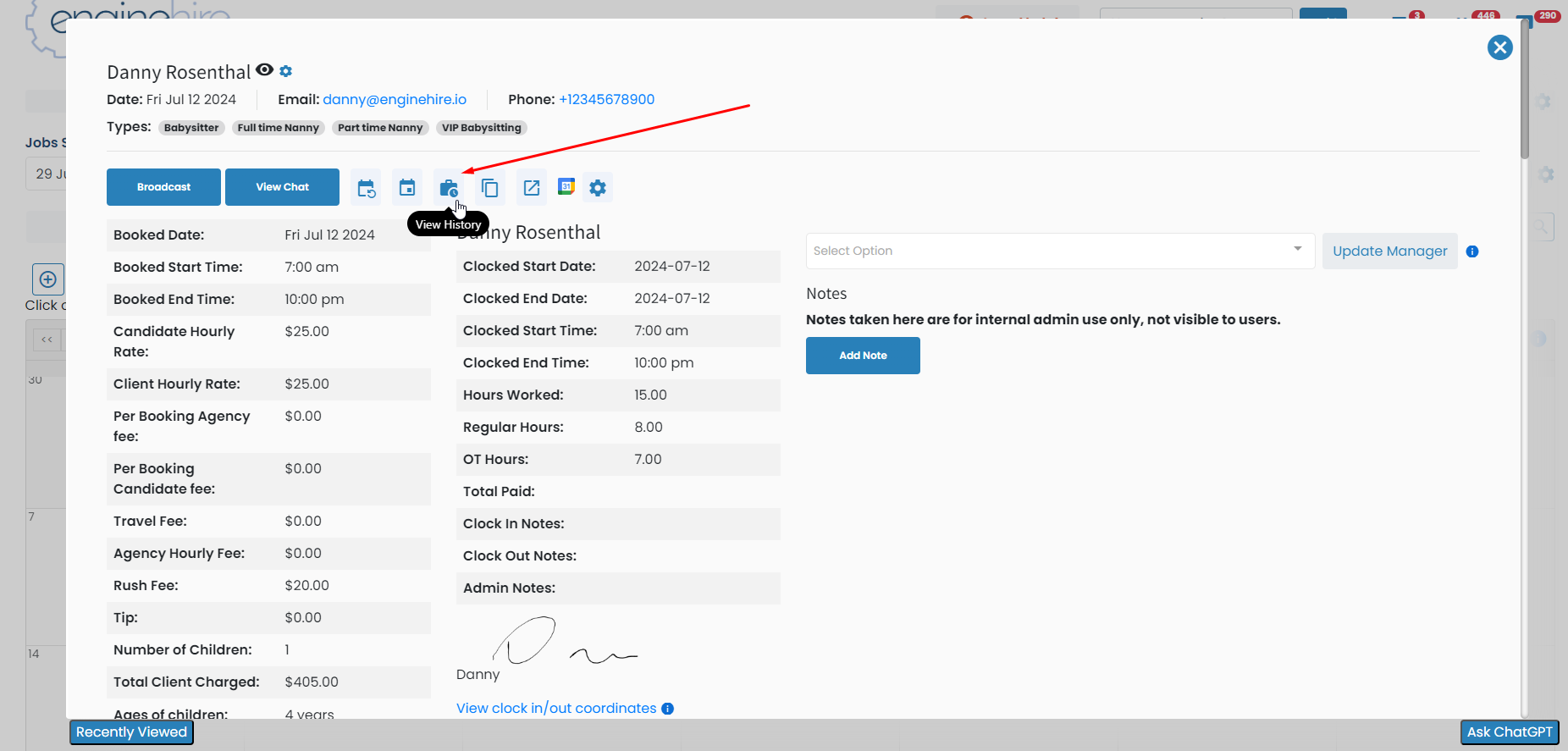The height and width of the screenshot is (751, 1568).
Task: Click the 290 notification badge icon
Action: point(1547,16)
